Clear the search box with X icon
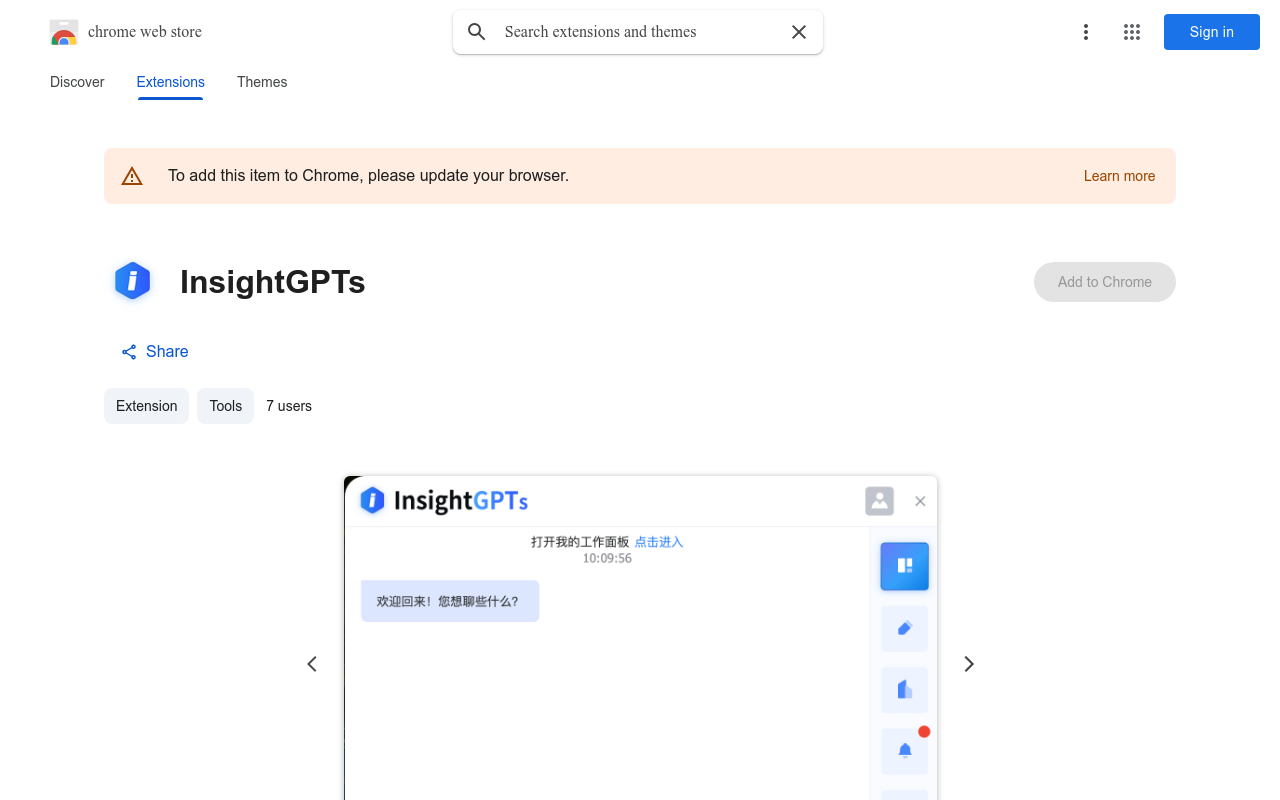 coord(799,32)
